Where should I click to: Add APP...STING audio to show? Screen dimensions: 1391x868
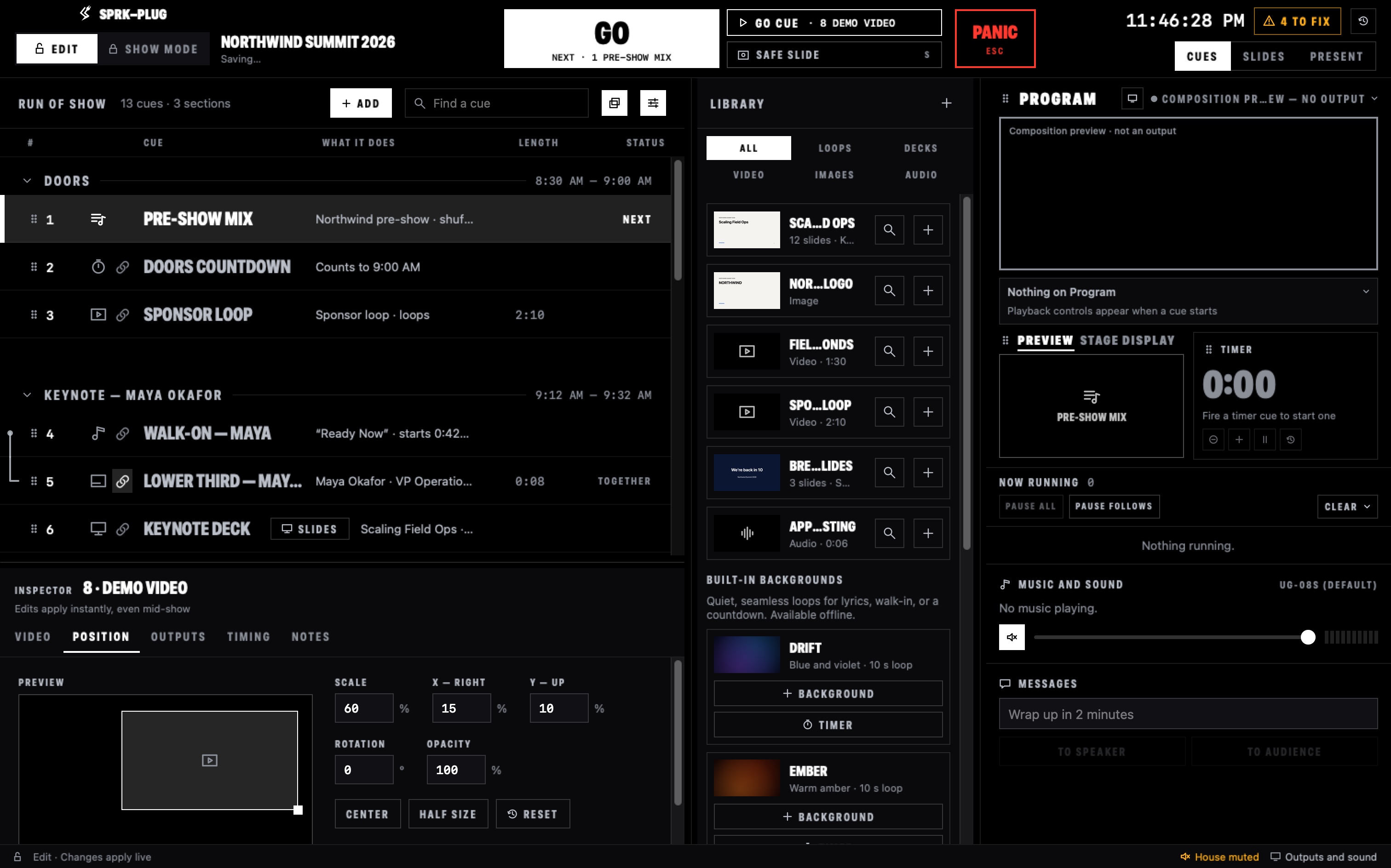pos(928,533)
